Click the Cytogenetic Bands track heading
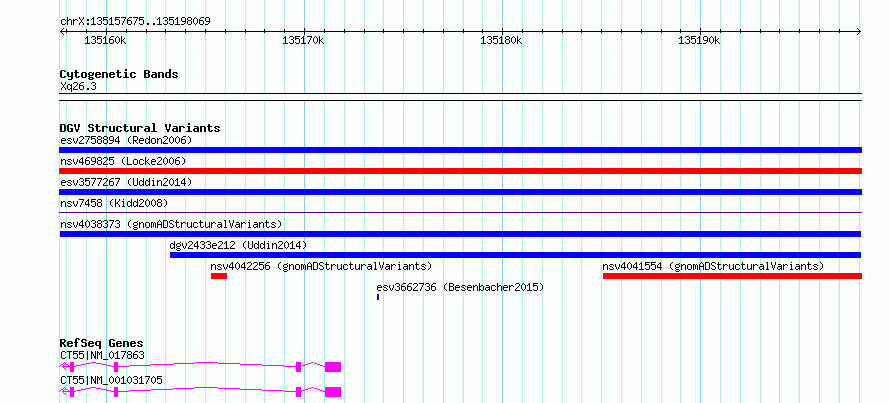890x403 pixels. [x=119, y=74]
